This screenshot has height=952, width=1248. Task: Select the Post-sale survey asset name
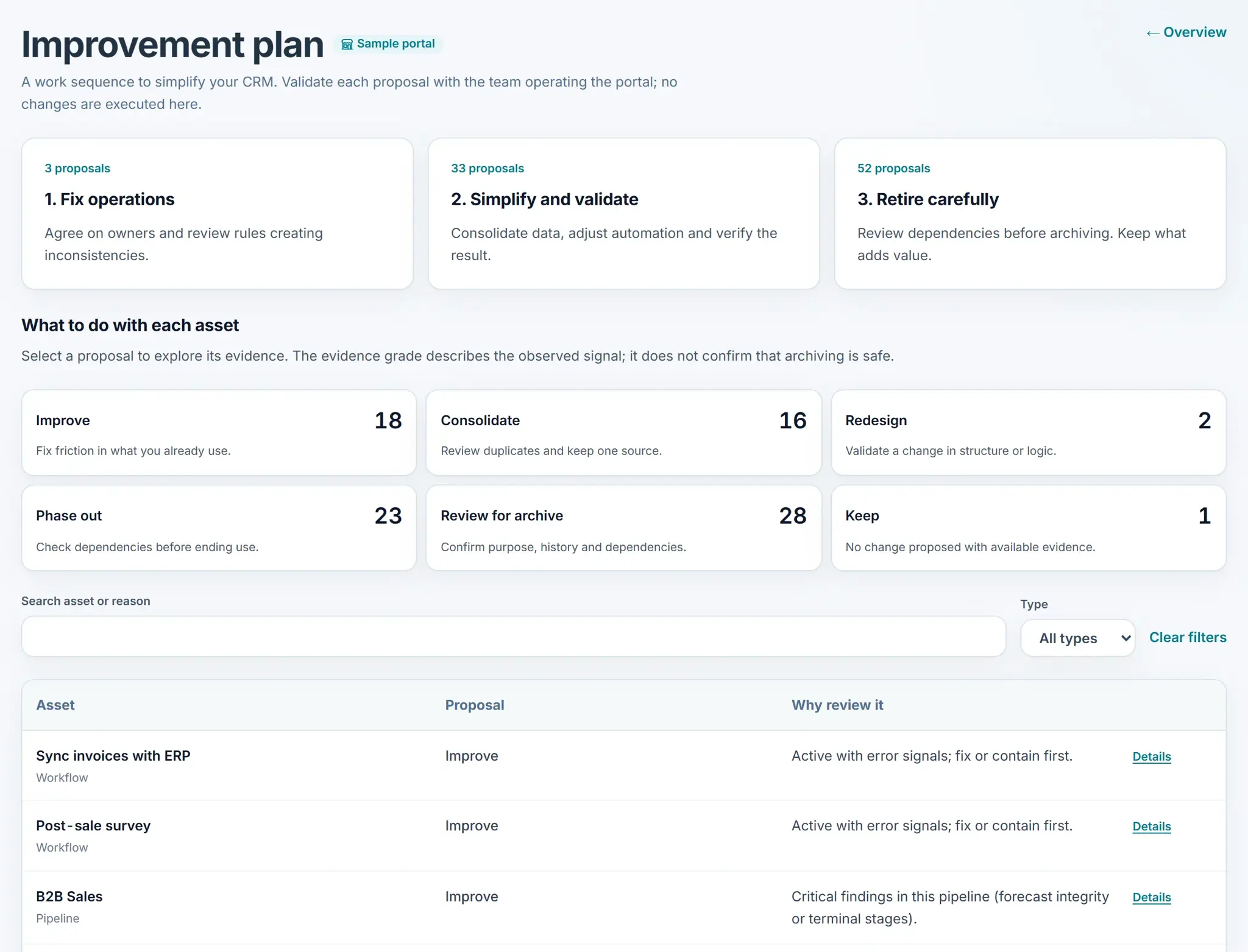pyautogui.click(x=93, y=826)
